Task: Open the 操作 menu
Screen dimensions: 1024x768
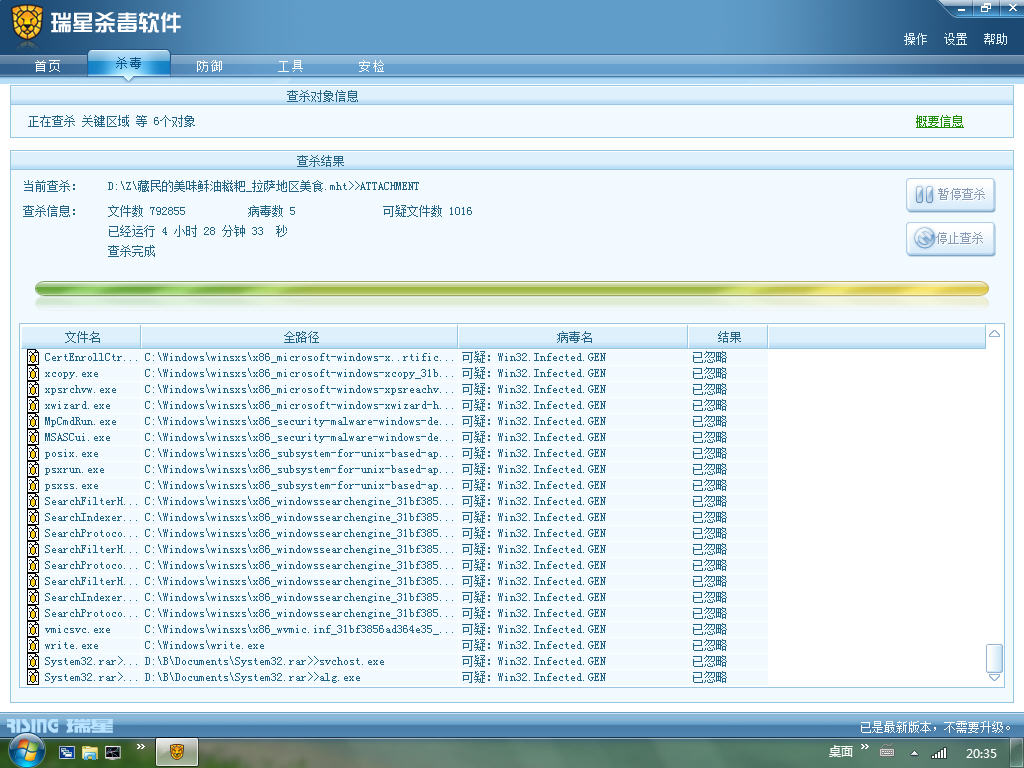Action: click(915, 39)
